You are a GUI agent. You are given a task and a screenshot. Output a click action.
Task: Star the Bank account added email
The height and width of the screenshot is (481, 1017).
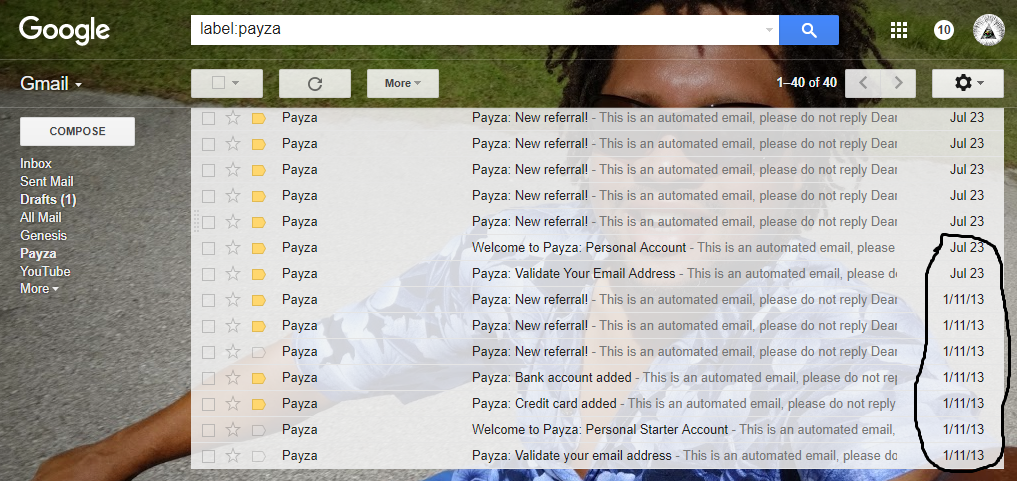233,377
